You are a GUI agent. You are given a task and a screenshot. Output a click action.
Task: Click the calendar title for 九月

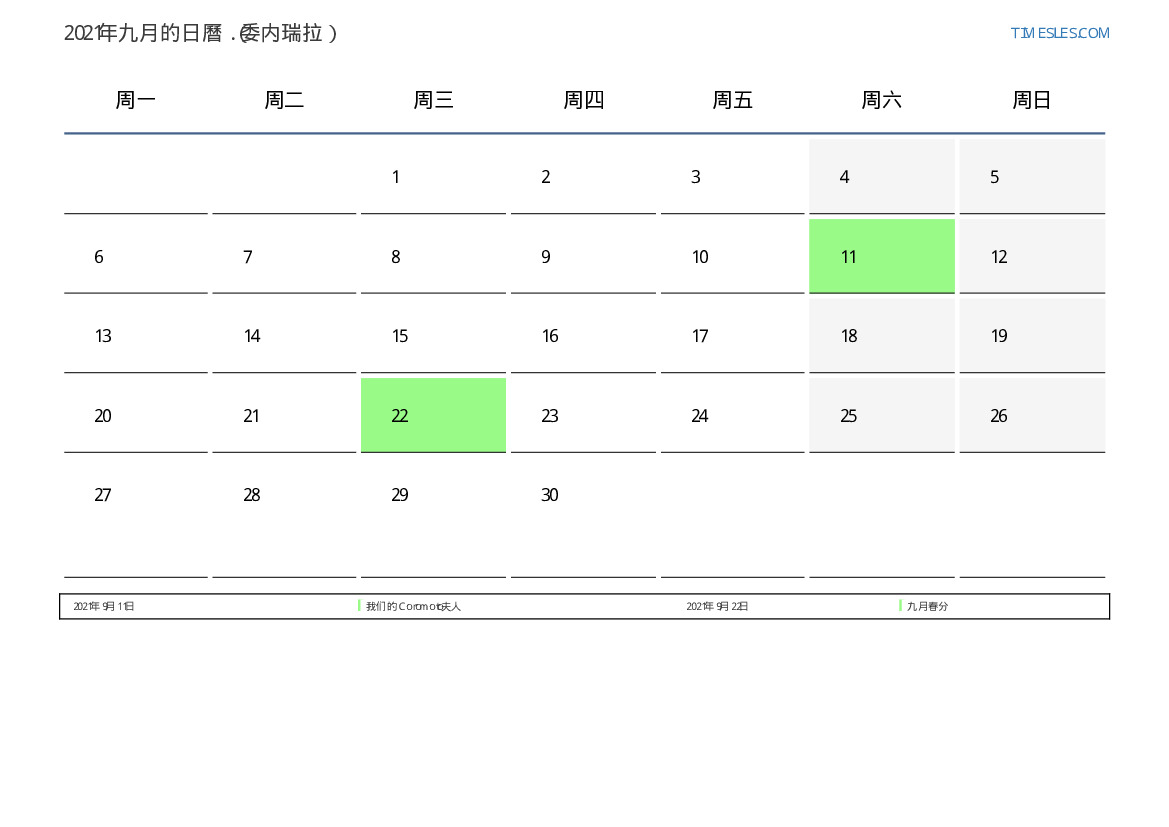point(201,34)
